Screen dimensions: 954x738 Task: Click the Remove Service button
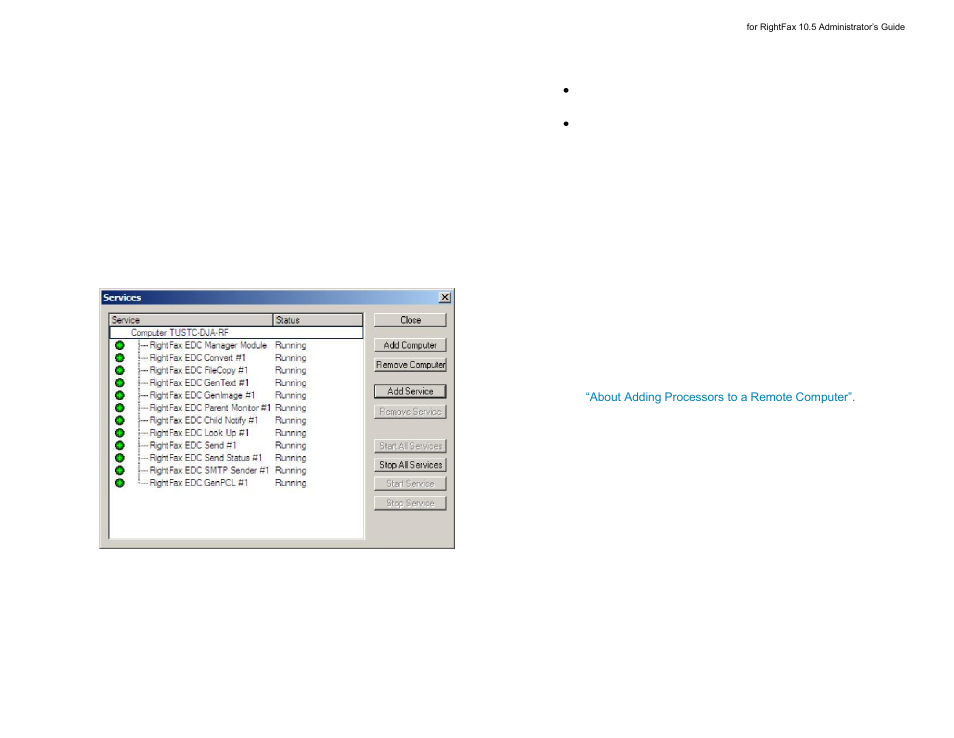[410, 412]
